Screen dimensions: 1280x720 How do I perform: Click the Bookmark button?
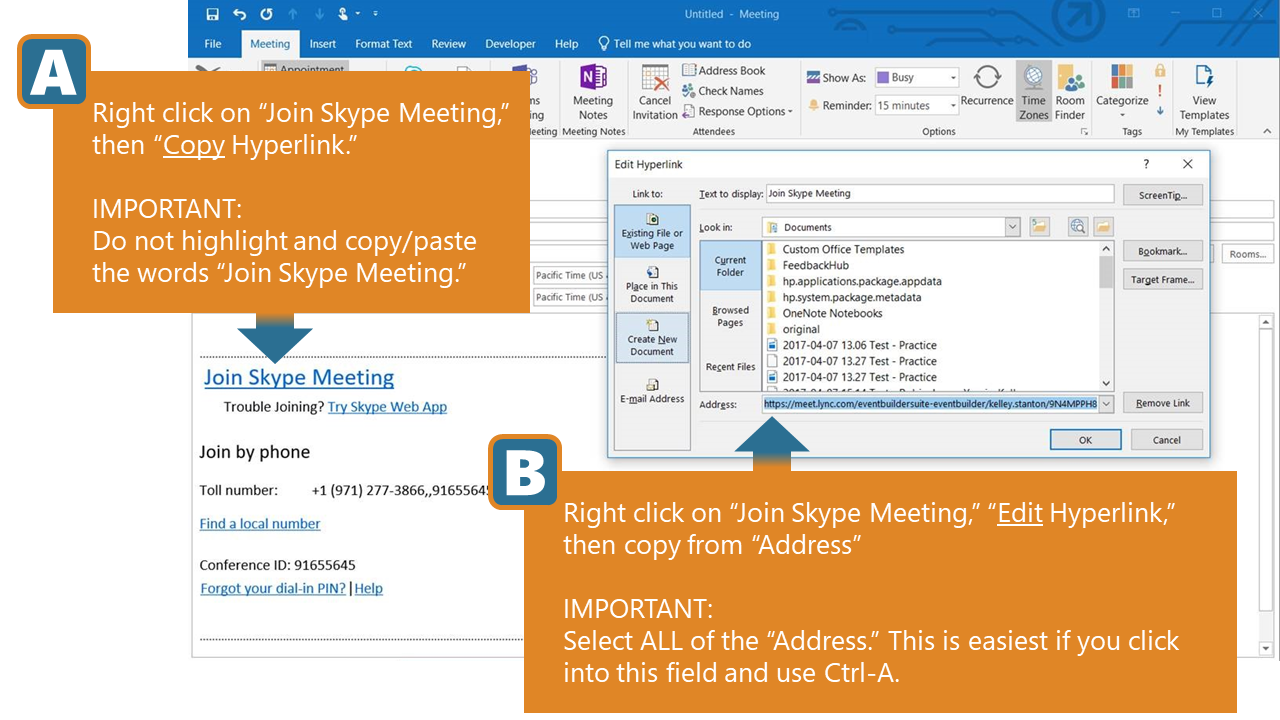click(x=1162, y=251)
